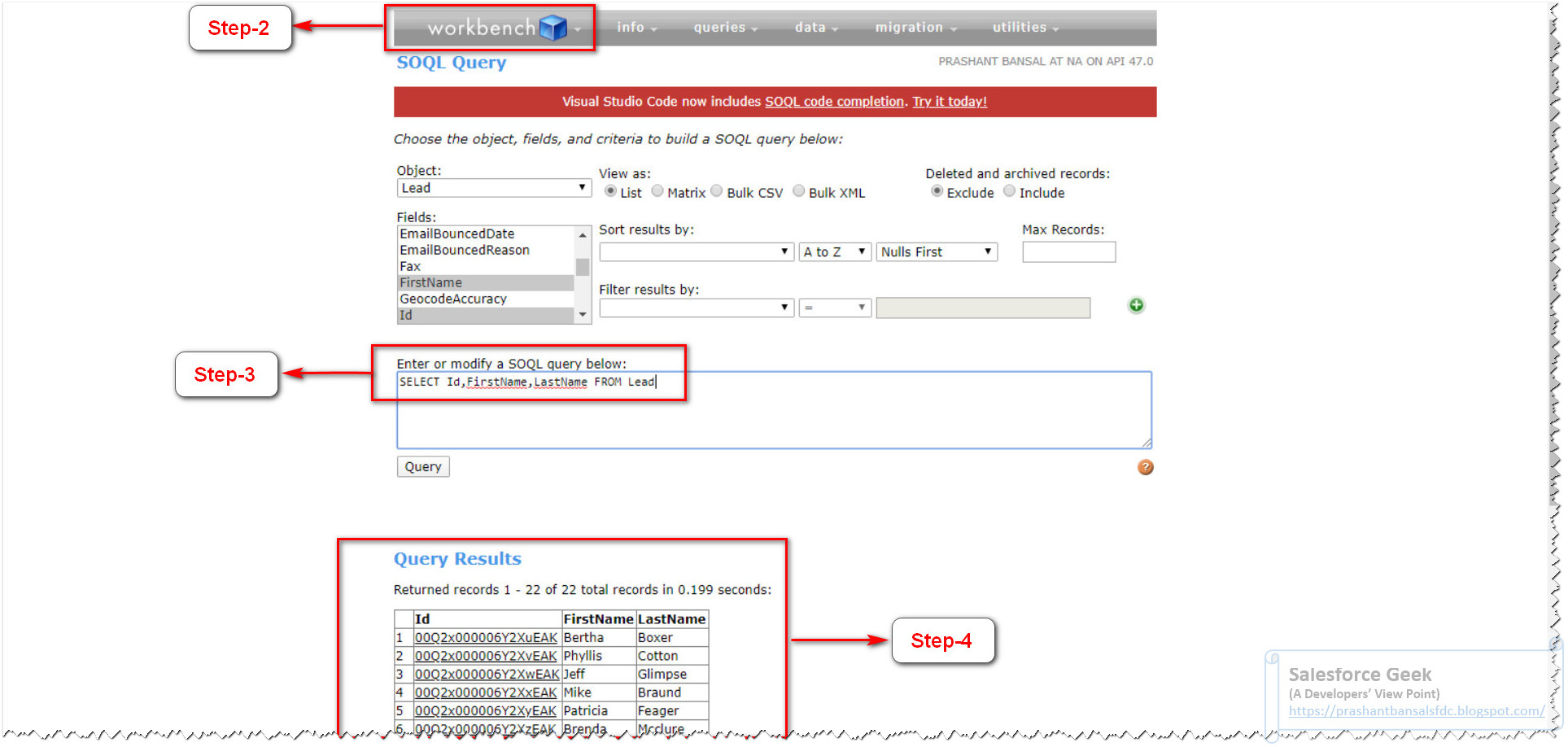1568x747 pixels.
Task: Select Id in Fields list
Action: (486, 315)
